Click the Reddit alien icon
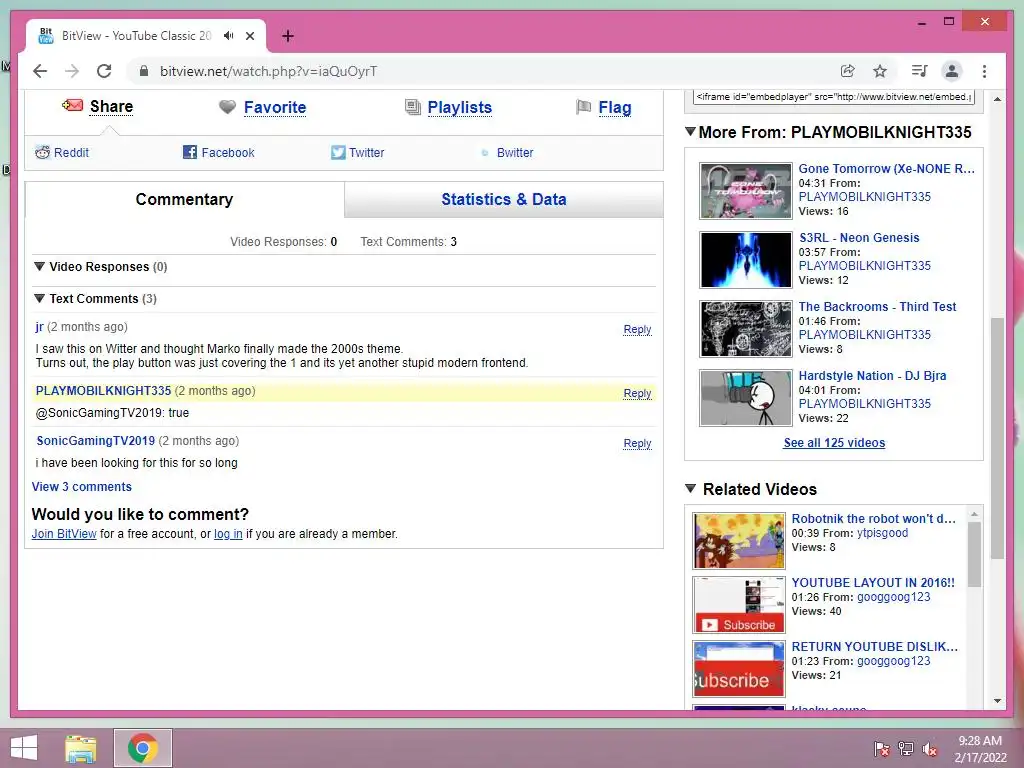Screen dimensions: 1024x768 (x=42, y=152)
